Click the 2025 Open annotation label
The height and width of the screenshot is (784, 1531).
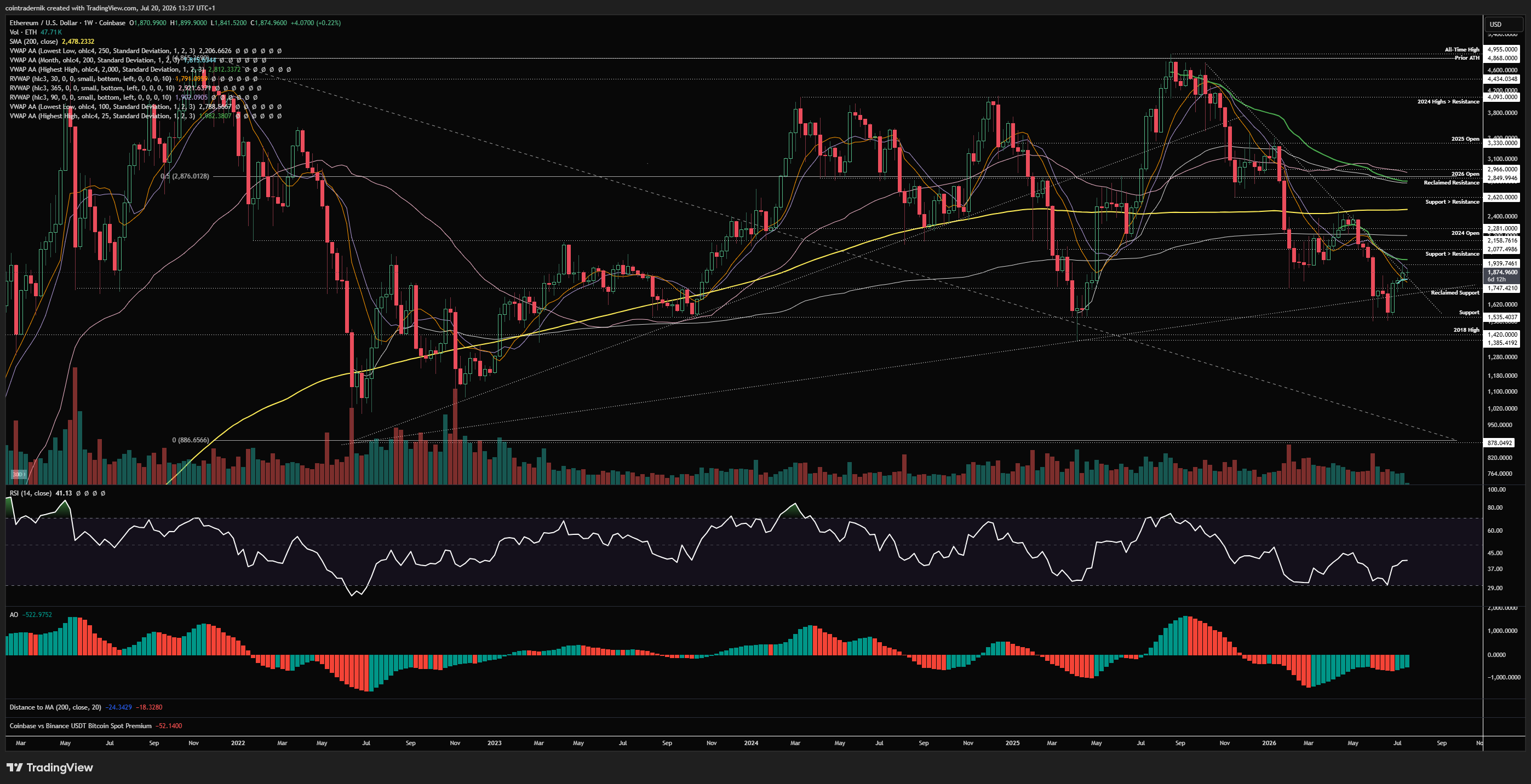(1465, 139)
